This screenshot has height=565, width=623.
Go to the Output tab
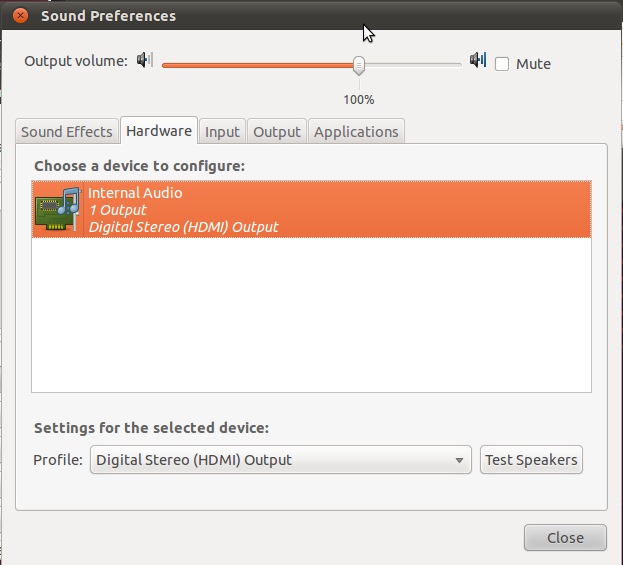tap(277, 132)
